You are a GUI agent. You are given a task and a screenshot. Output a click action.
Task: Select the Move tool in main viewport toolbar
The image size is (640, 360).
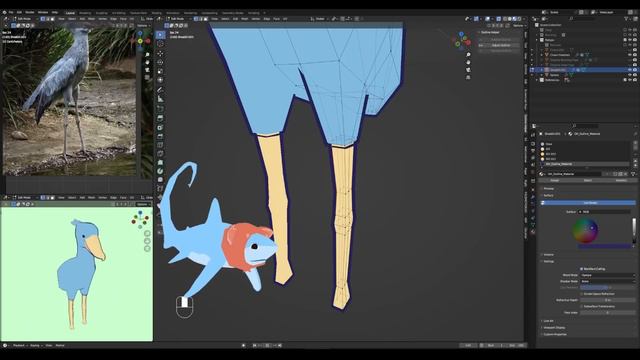[160, 53]
